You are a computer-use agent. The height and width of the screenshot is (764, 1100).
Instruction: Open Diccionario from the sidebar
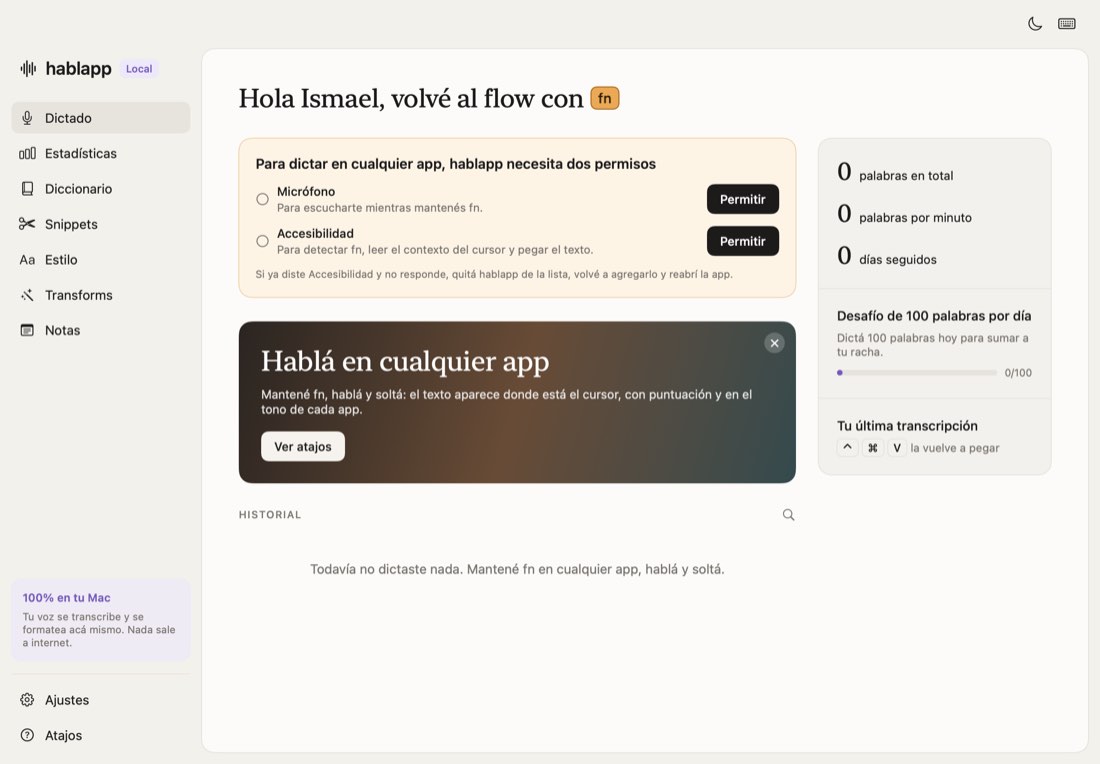[x=100, y=189]
